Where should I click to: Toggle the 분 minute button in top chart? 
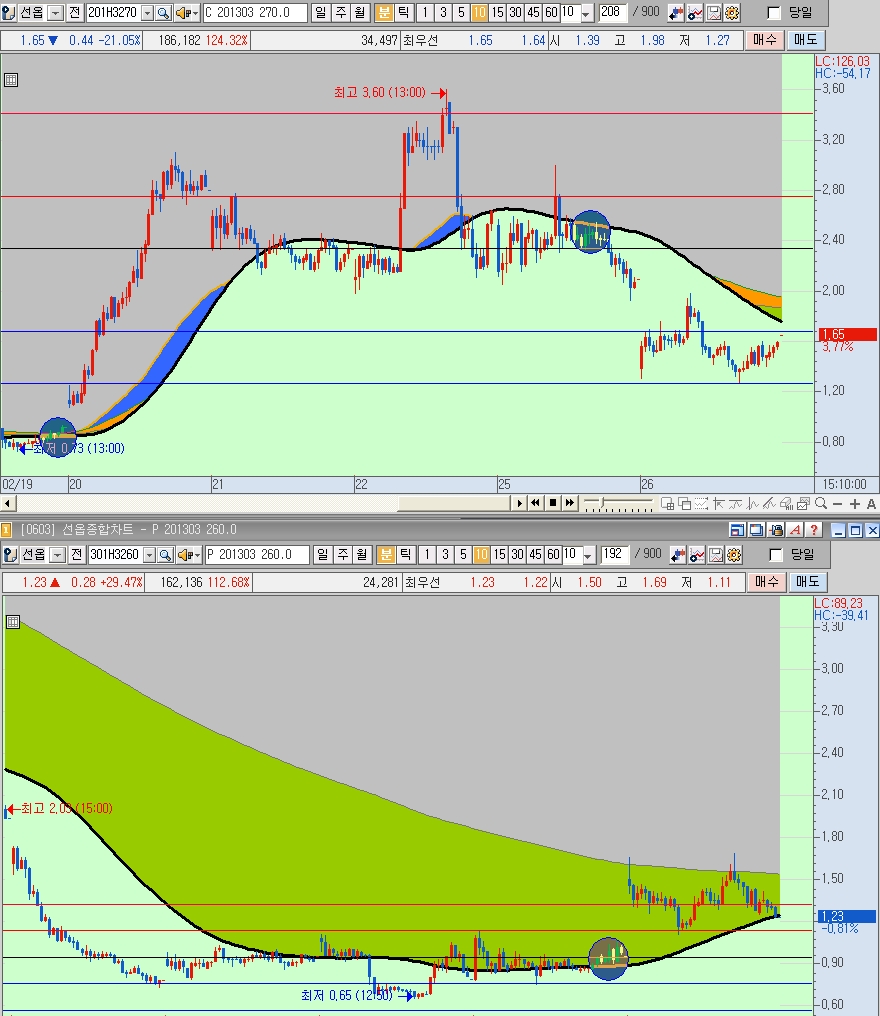pos(384,13)
